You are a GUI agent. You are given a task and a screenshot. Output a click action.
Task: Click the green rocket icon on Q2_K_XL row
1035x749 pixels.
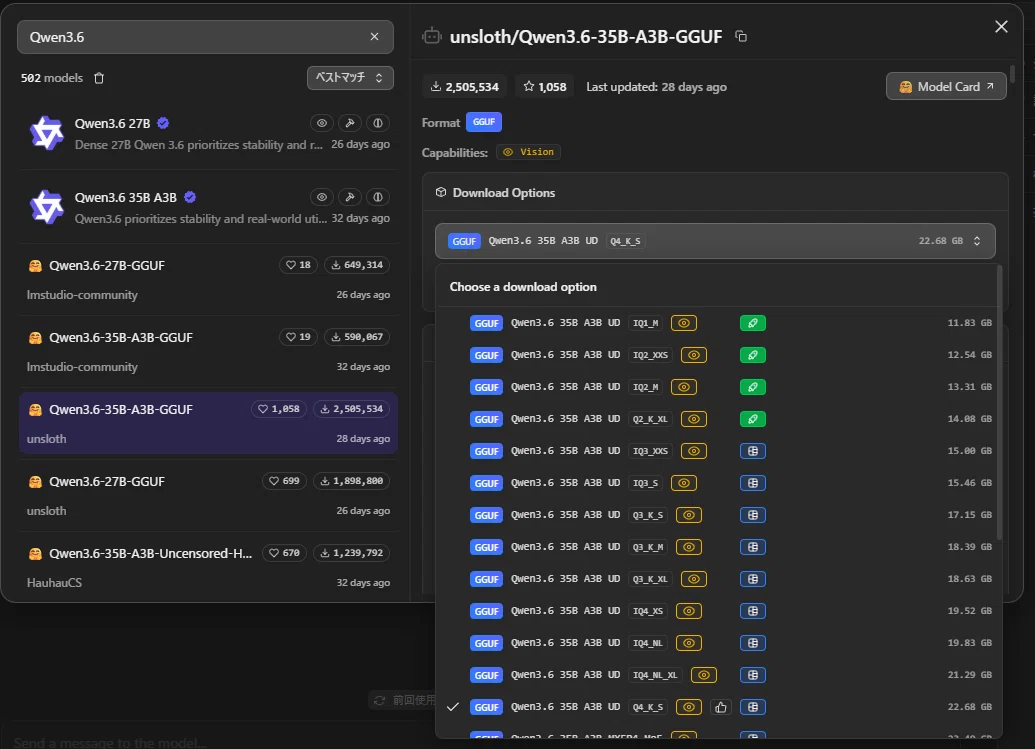pyautogui.click(x=752, y=419)
